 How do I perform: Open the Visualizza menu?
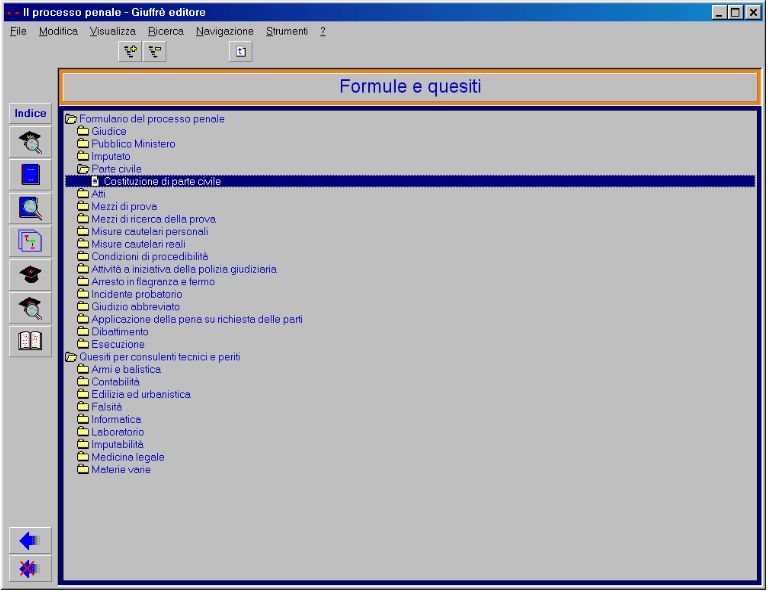pyautogui.click(x=113, y=31)
